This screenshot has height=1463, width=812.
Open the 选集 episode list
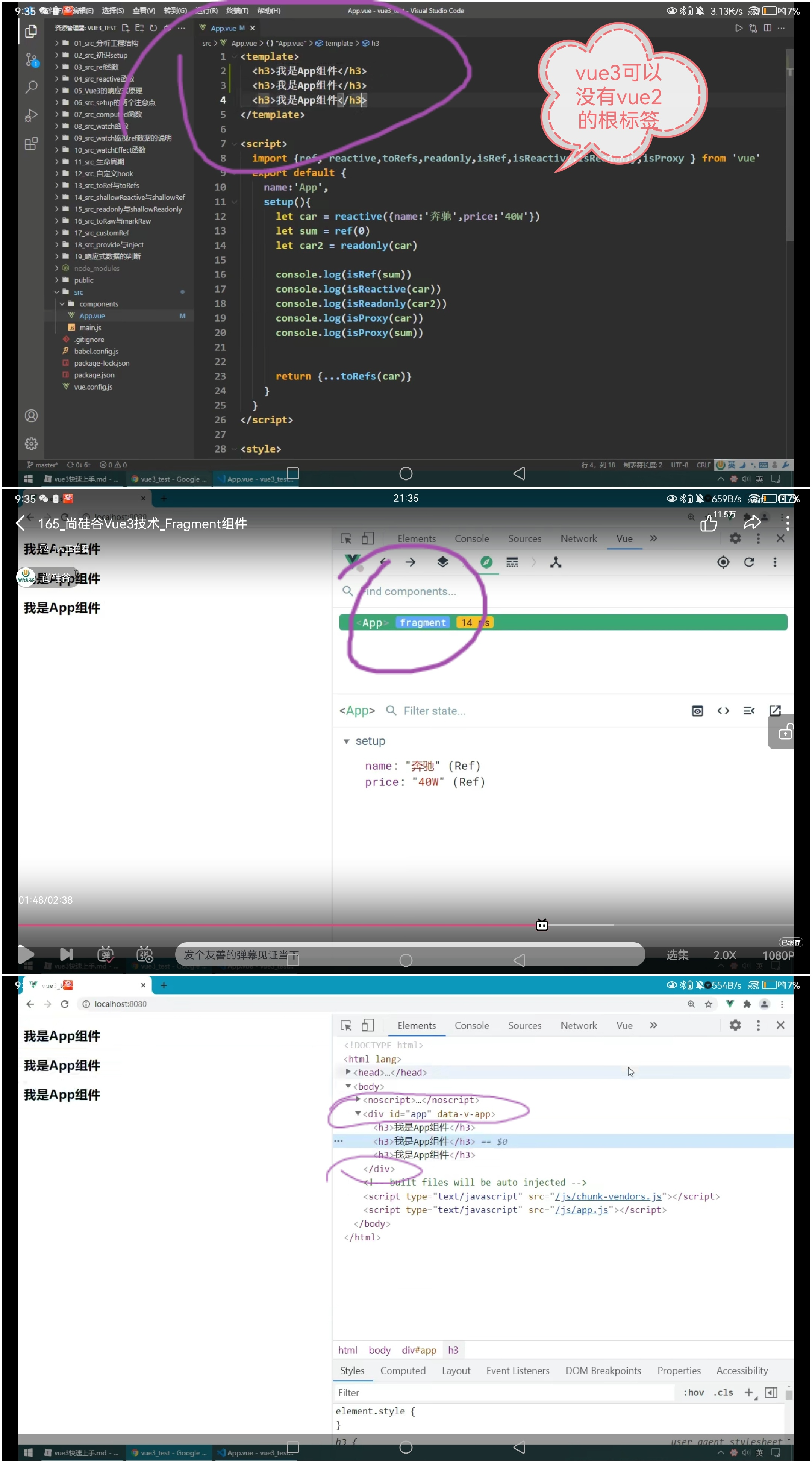point(677,955)
